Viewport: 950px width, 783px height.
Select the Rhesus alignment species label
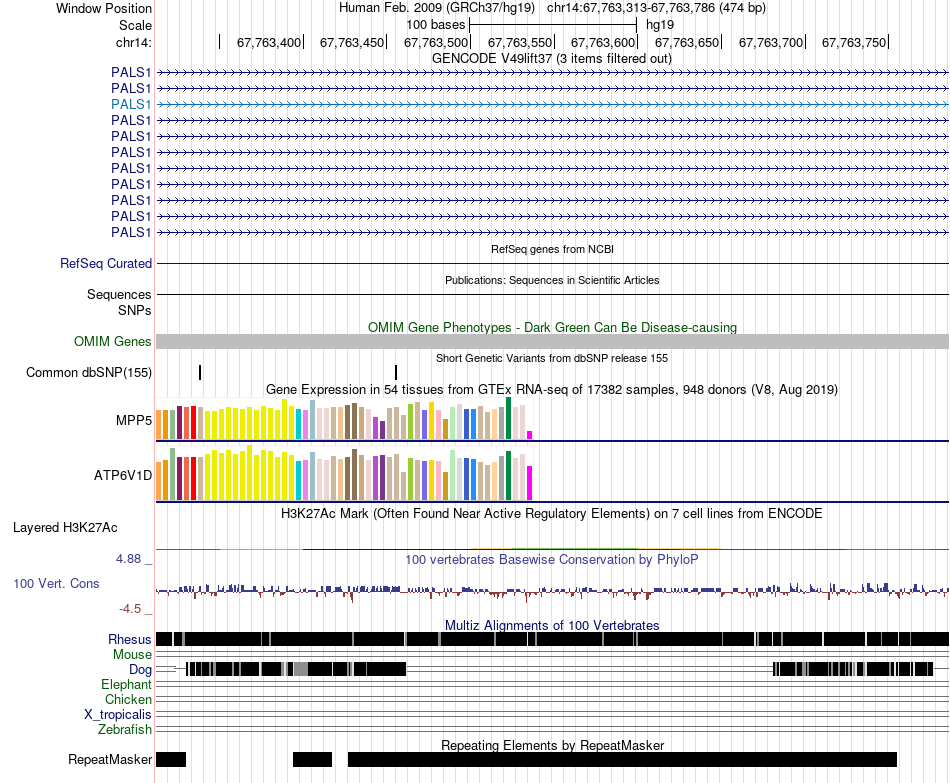[129, 639]
